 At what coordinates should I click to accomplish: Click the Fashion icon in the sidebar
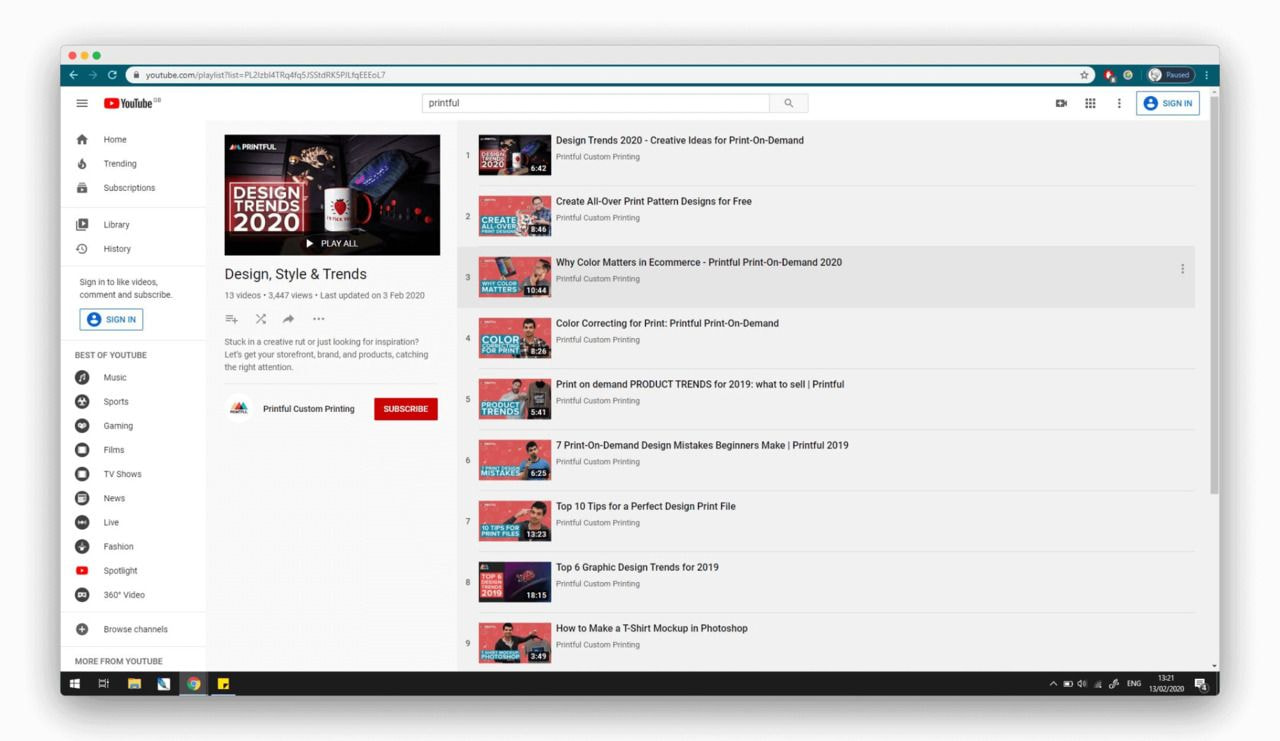pos(82,546)
